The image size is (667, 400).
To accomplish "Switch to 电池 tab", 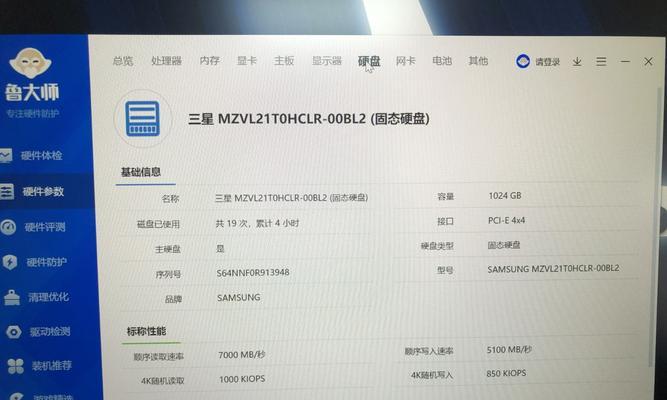I will coord(442,61).
